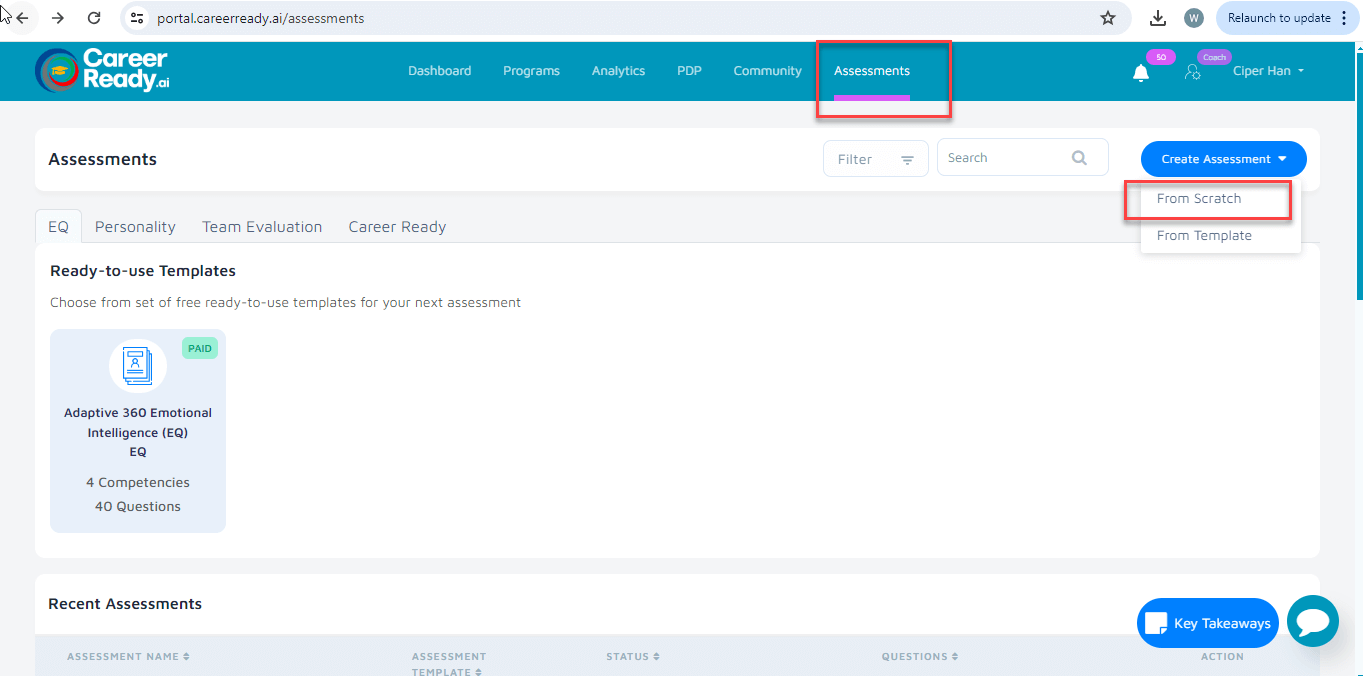1363x676 pixels.
Task: Choose From Scratch option
Action: (1199, 199)
